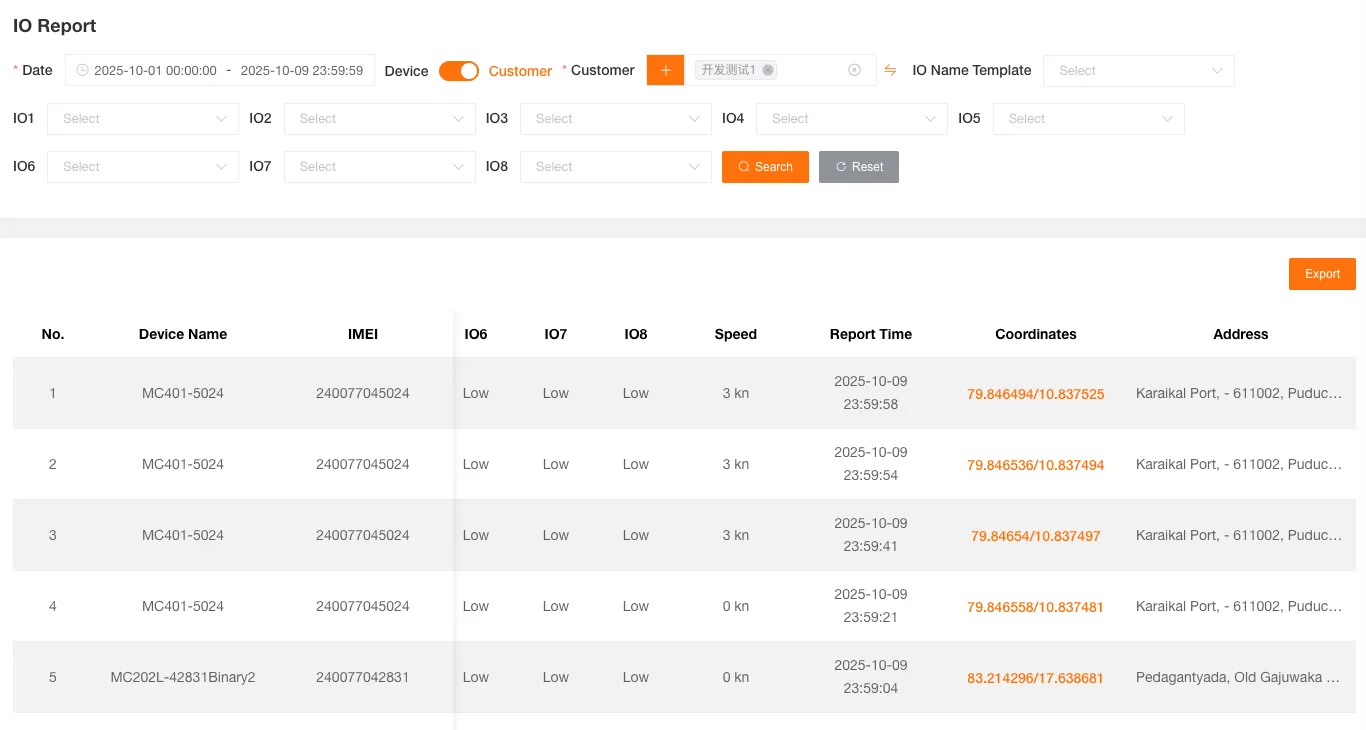Open coordinates 83.214296/17.638681 for MC202L-42831Binary2
This screenshot has width=1366, height=730.
click(x=1034, y=677)
